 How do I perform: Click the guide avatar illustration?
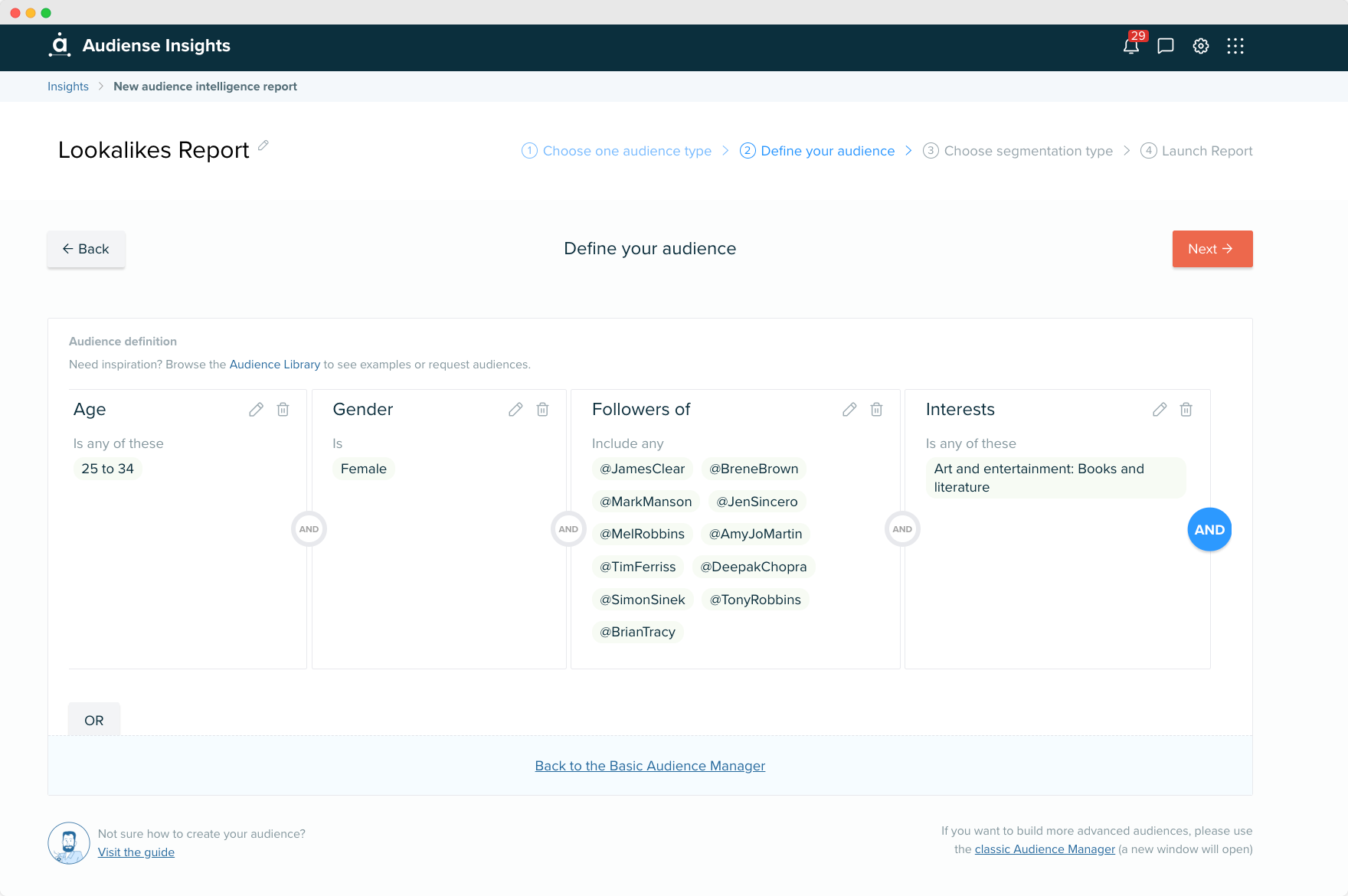69,843
